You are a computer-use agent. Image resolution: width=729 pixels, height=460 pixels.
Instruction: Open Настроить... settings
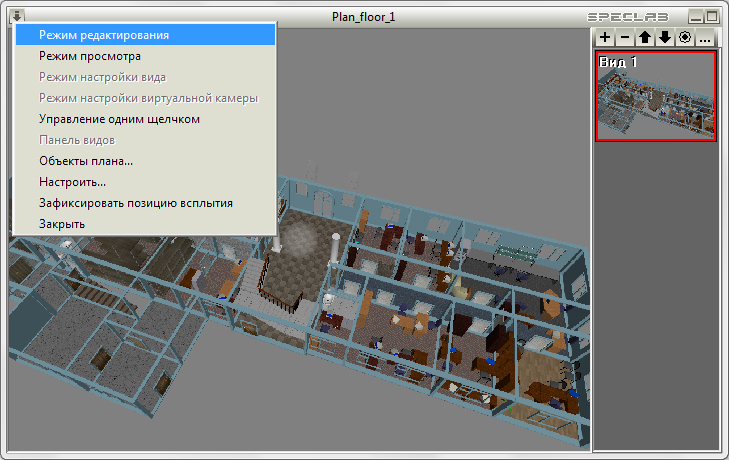pyautogui.click(x=146, y=182)
